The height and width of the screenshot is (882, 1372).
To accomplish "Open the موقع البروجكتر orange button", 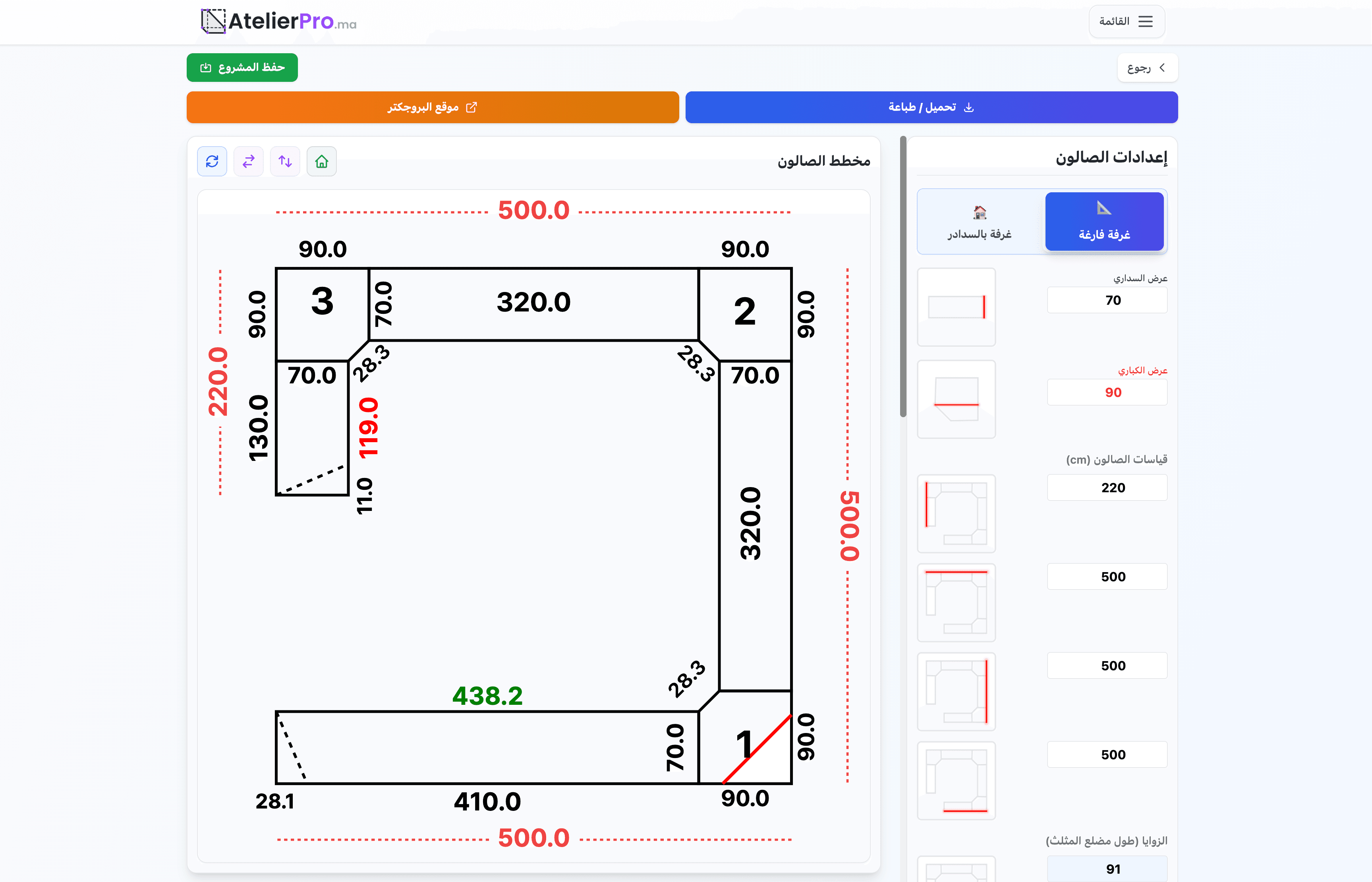I will coord(432,107).
